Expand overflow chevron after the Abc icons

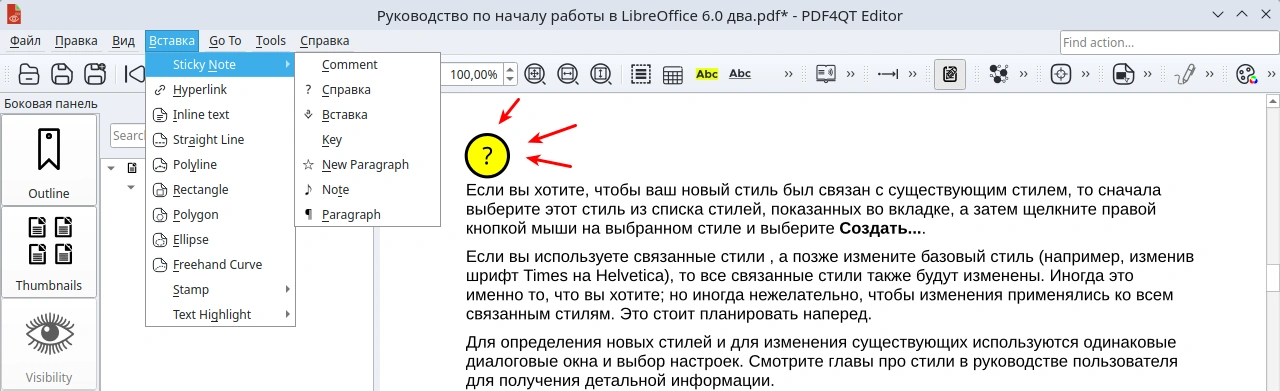pos(788,74)
